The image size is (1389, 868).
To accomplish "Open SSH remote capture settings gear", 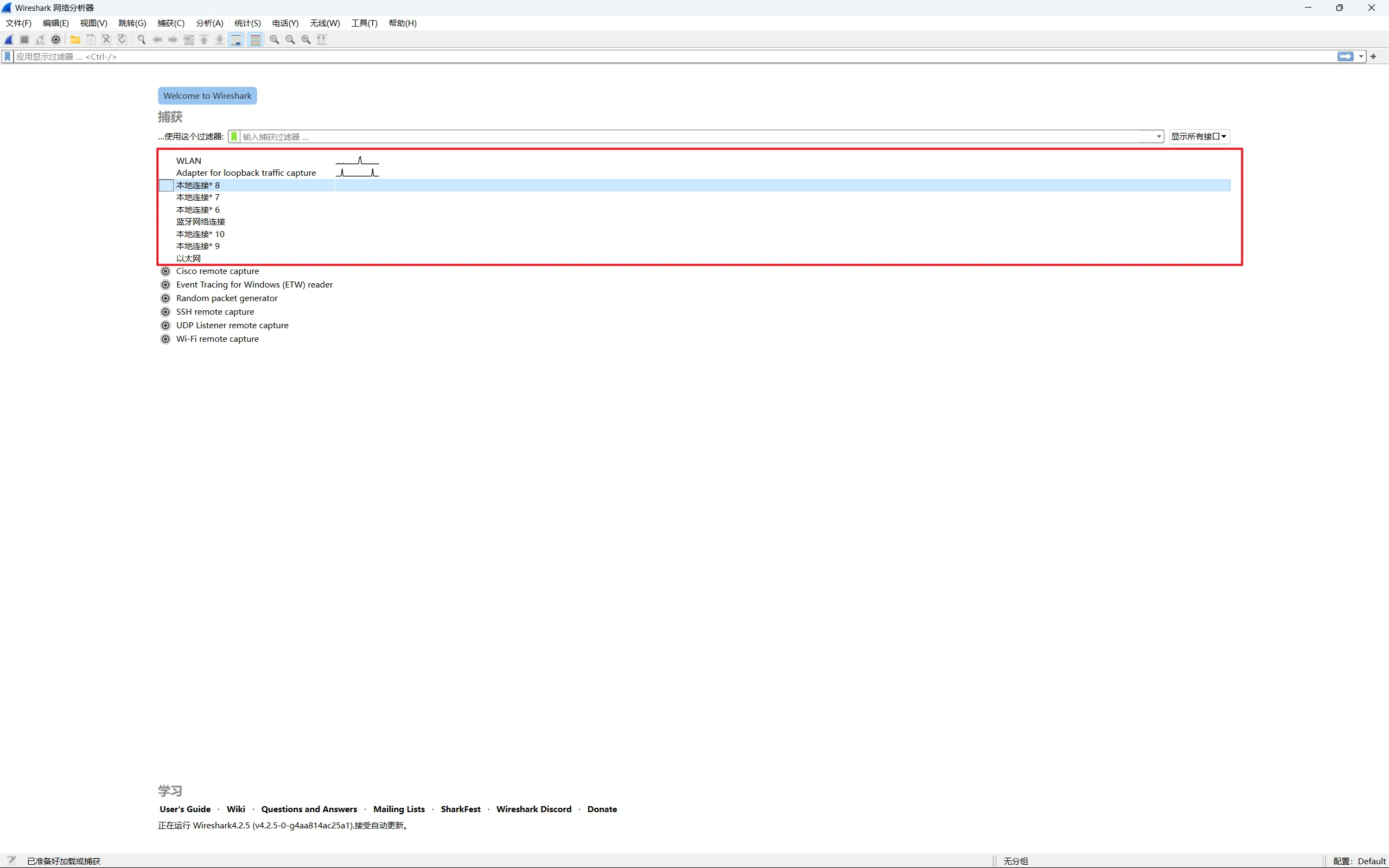I will pos(165,312).
